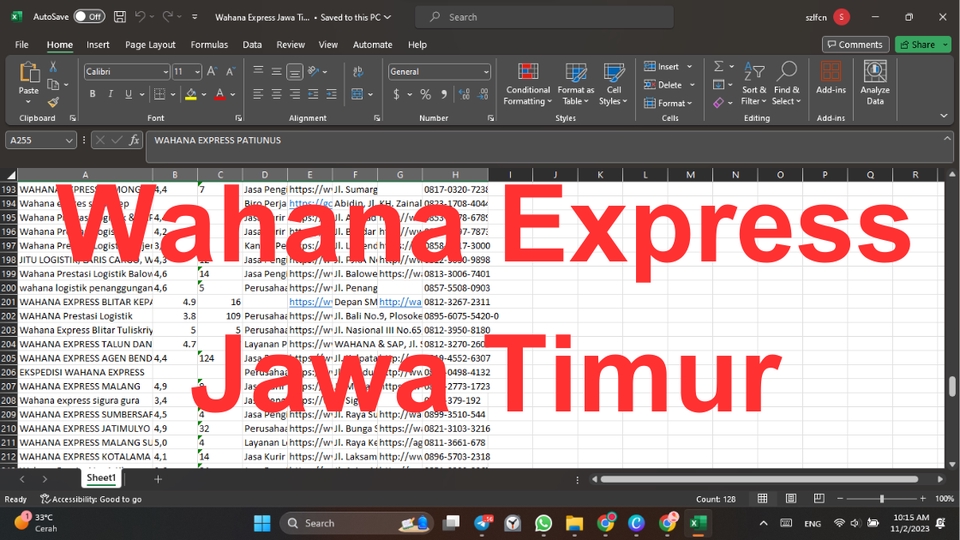Image resolution: width=960 pixels, height=540 pixels.
Task: Decrease font size with the smaller A icon
Action: click(x=230, y=72)
